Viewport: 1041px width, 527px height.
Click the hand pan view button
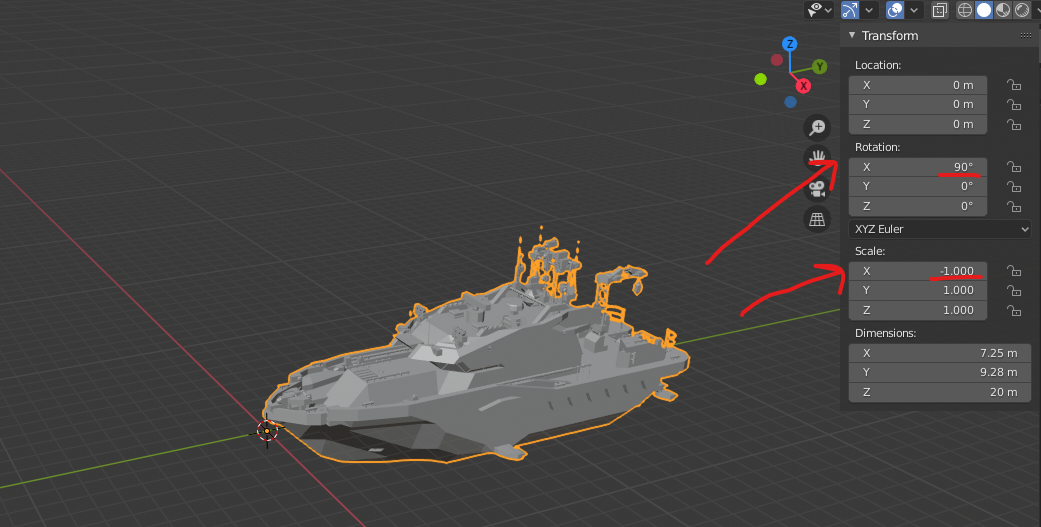[x=817, y=158]
